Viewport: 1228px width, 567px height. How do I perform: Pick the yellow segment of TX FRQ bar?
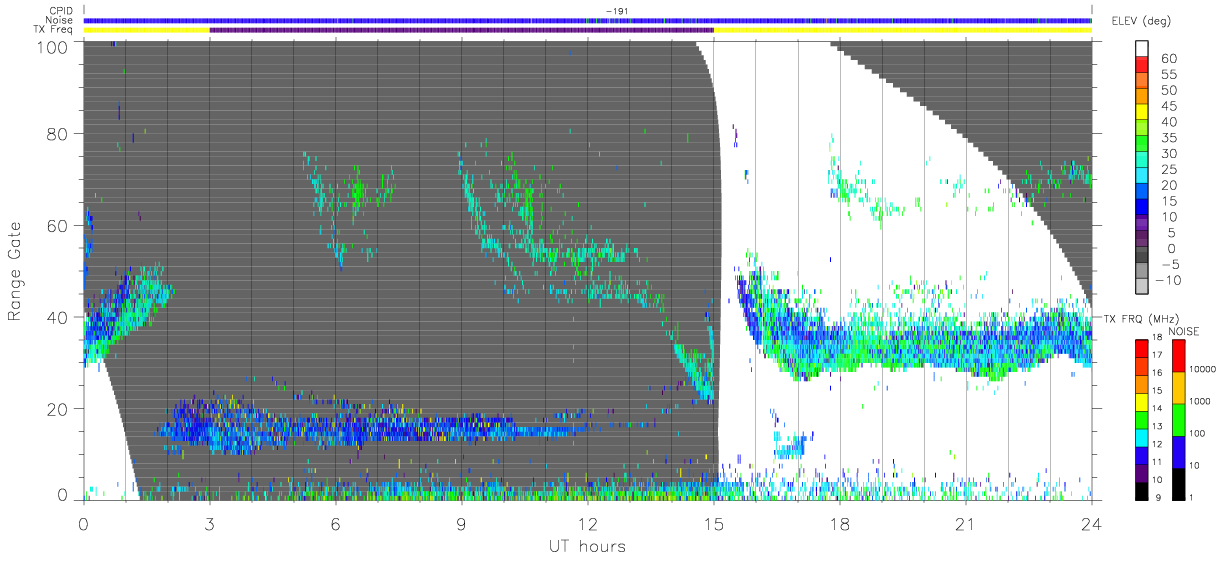(x=1142, y=402)
